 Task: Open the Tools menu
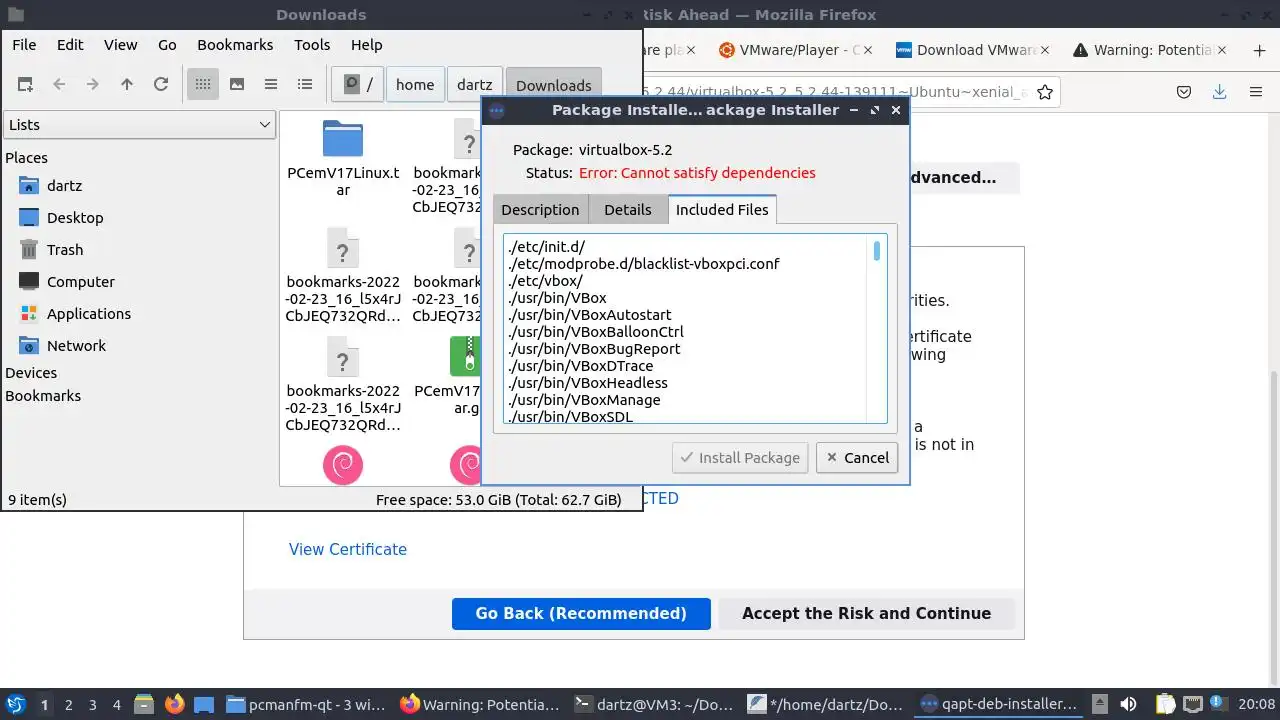(312, 44)
